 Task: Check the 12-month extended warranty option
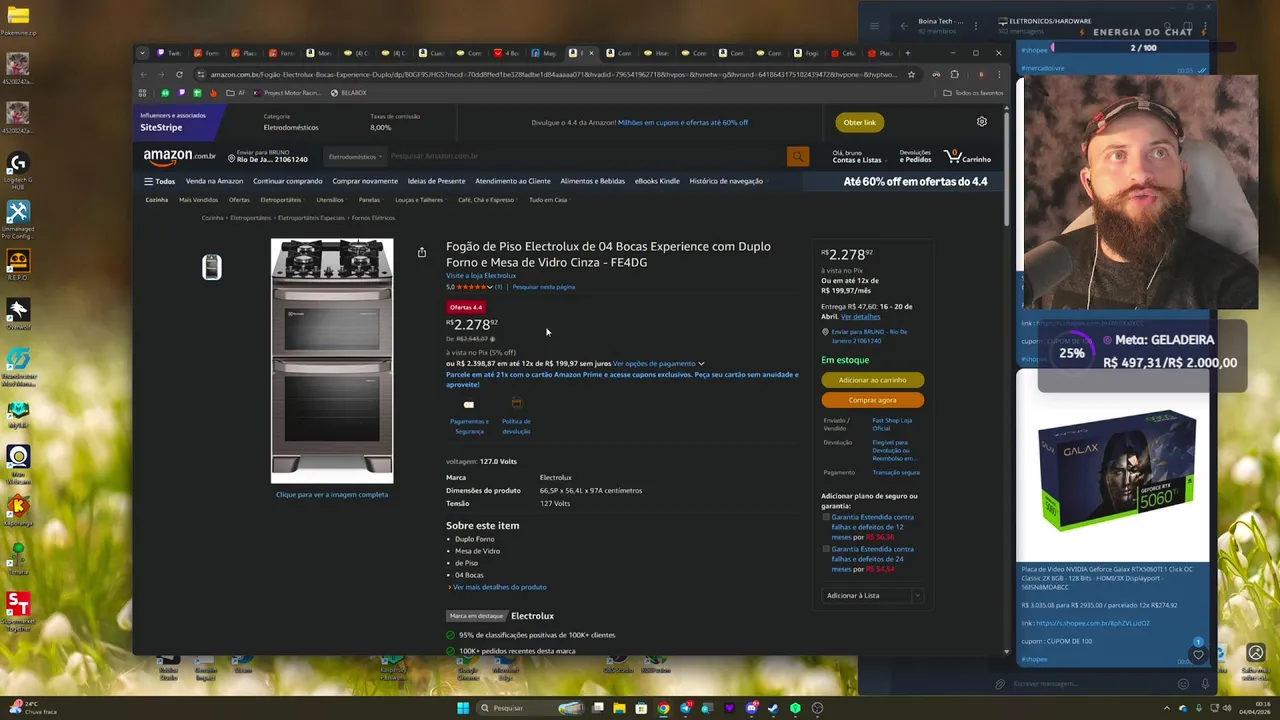click(x=826, y=518)
